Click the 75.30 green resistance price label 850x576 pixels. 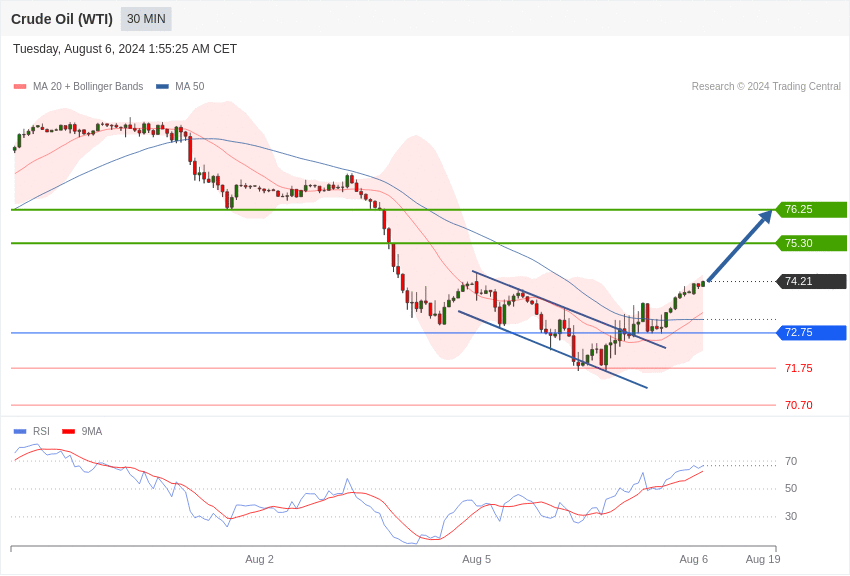(812, 243)
